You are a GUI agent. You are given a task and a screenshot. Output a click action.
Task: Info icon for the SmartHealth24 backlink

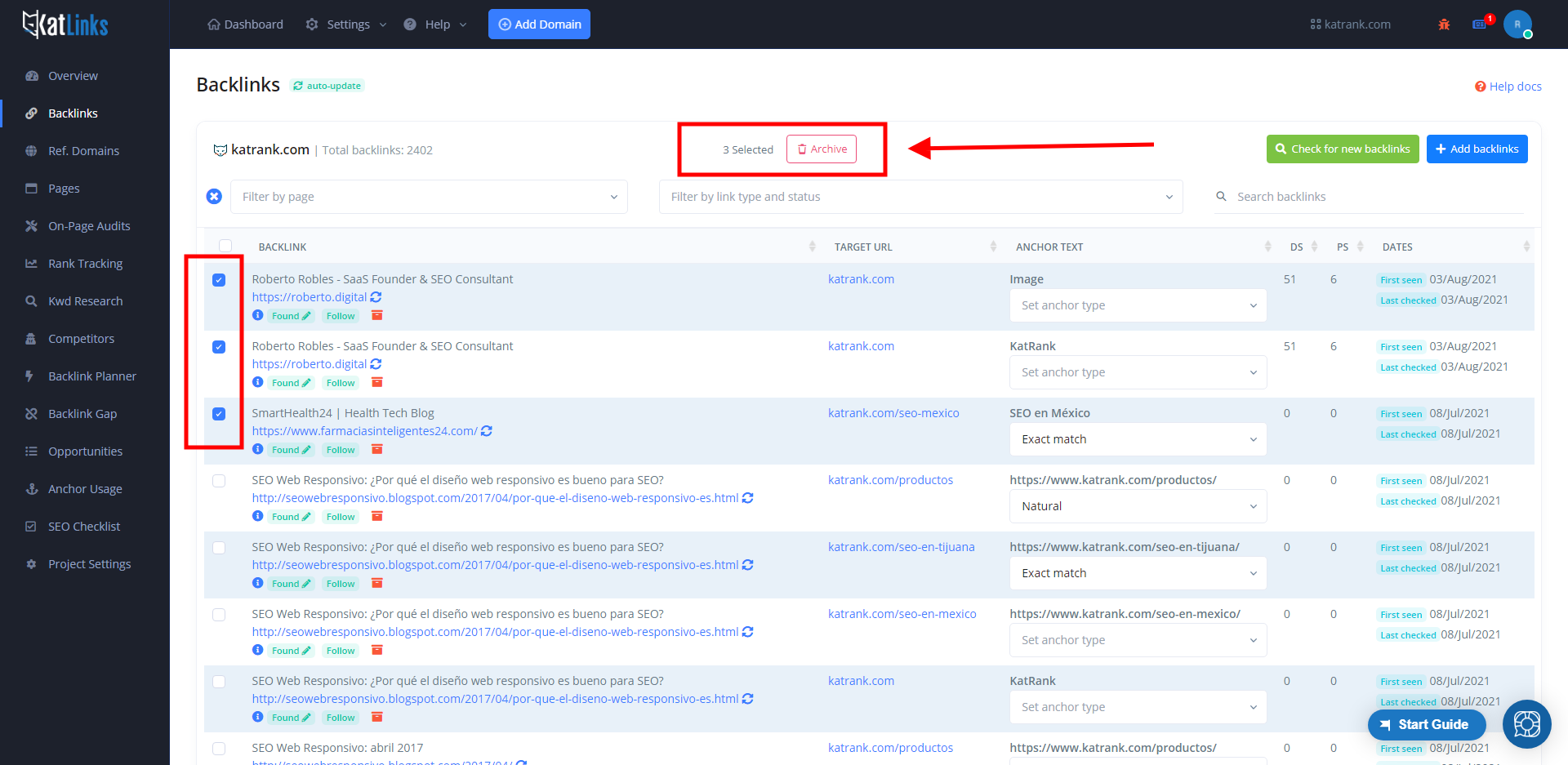click(x=257, y=449)
